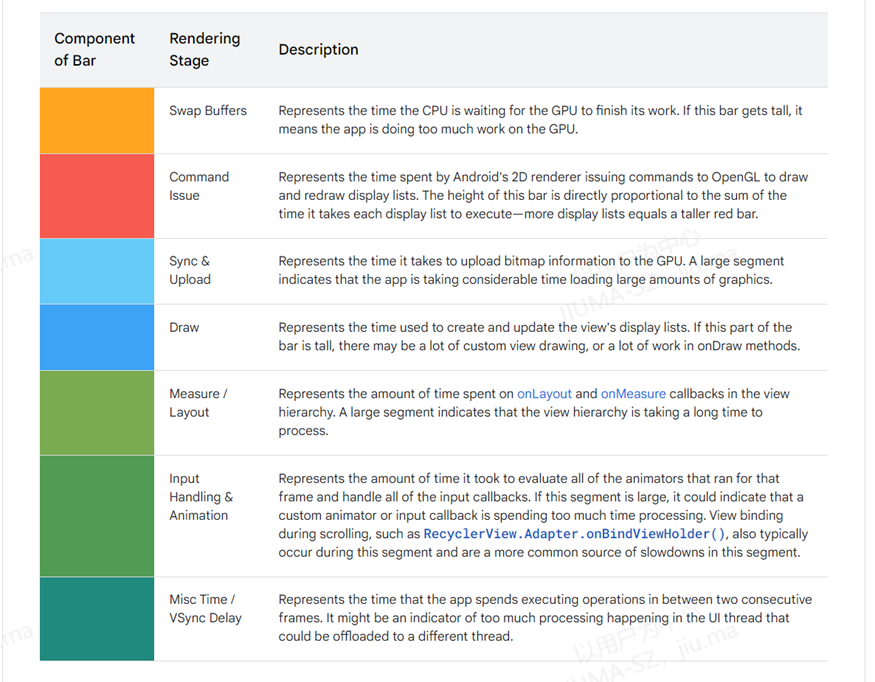Click the Component of Bar column header

coord(94,50)
